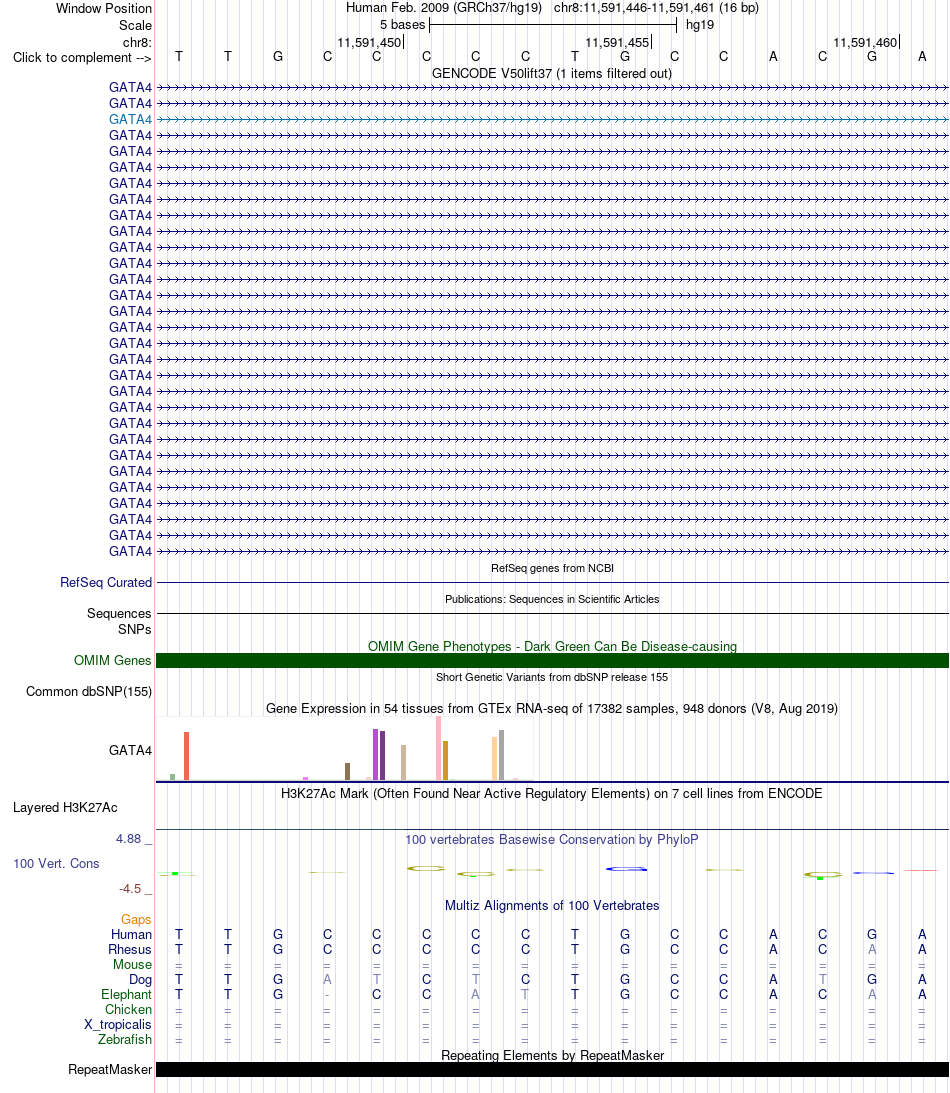The image size is (950, 1093).
Task: Click the H3K27Ac Mark ENCODE track title
Action: click(552, 793)
